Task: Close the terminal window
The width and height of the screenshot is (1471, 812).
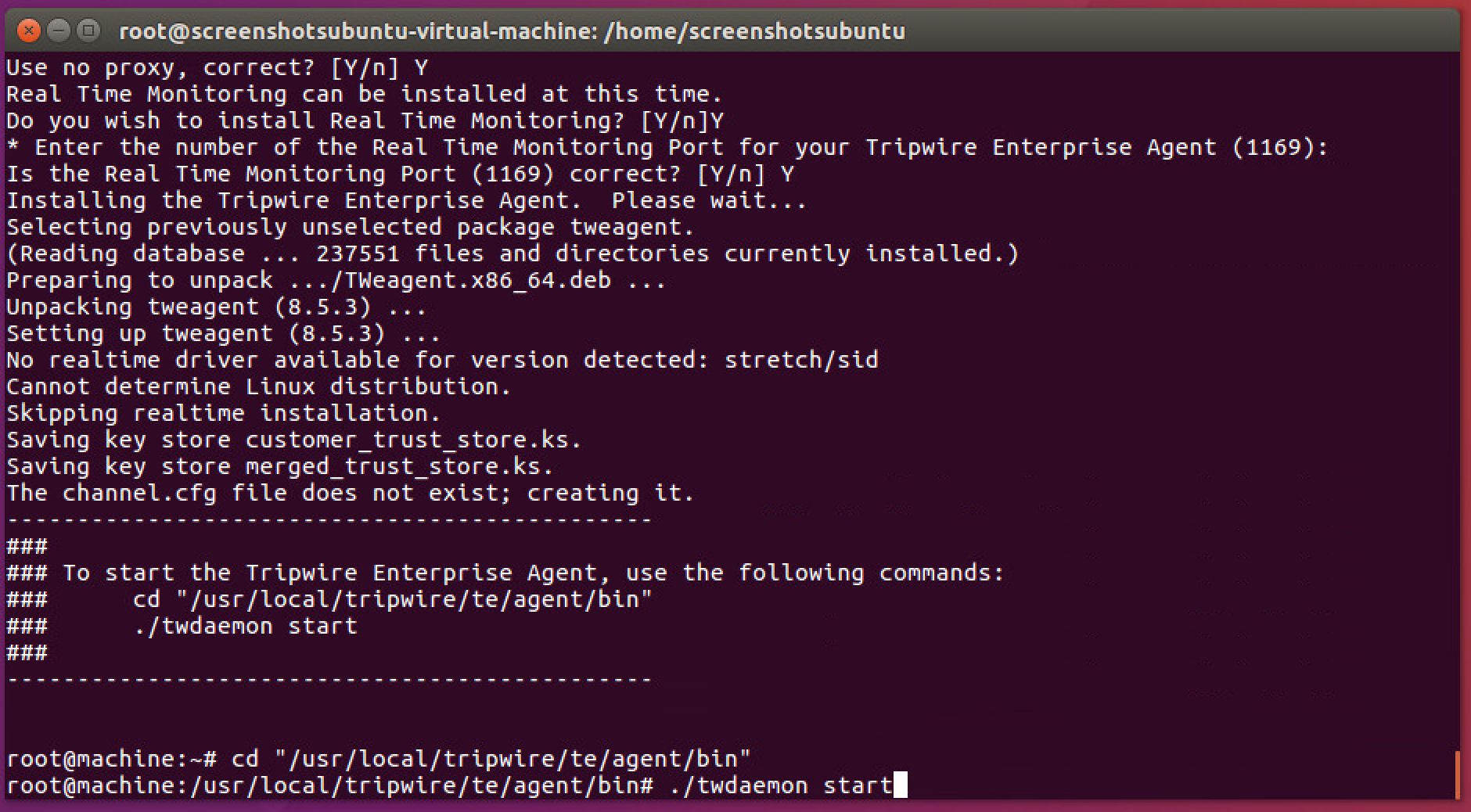Action: tap(29, 31)
